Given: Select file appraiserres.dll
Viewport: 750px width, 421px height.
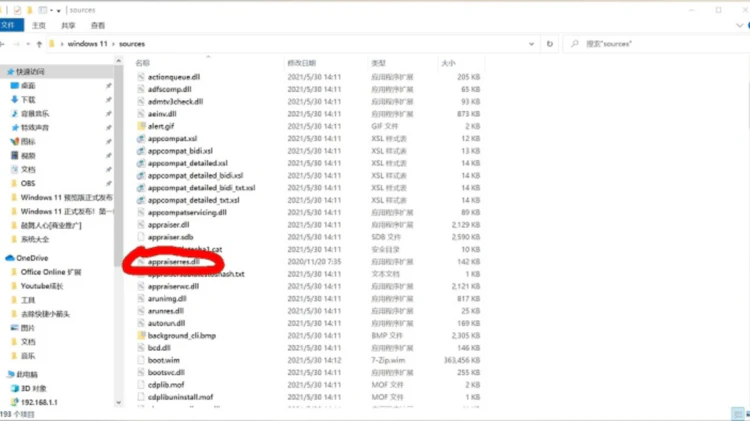Looking at the screenshot, I should point(174,262).
